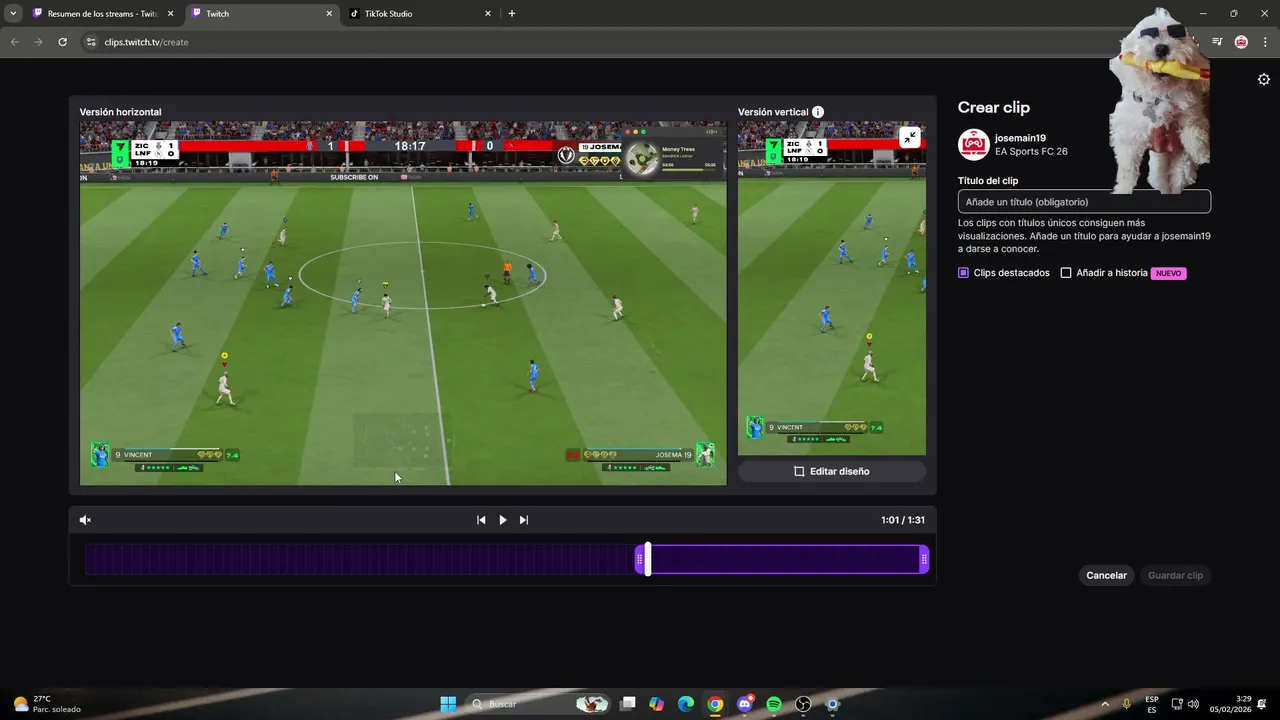The height and width of the screenshot is (720, 1280).
Task: Focus the Título del clip input field
Action: (x=1084, y=202)
